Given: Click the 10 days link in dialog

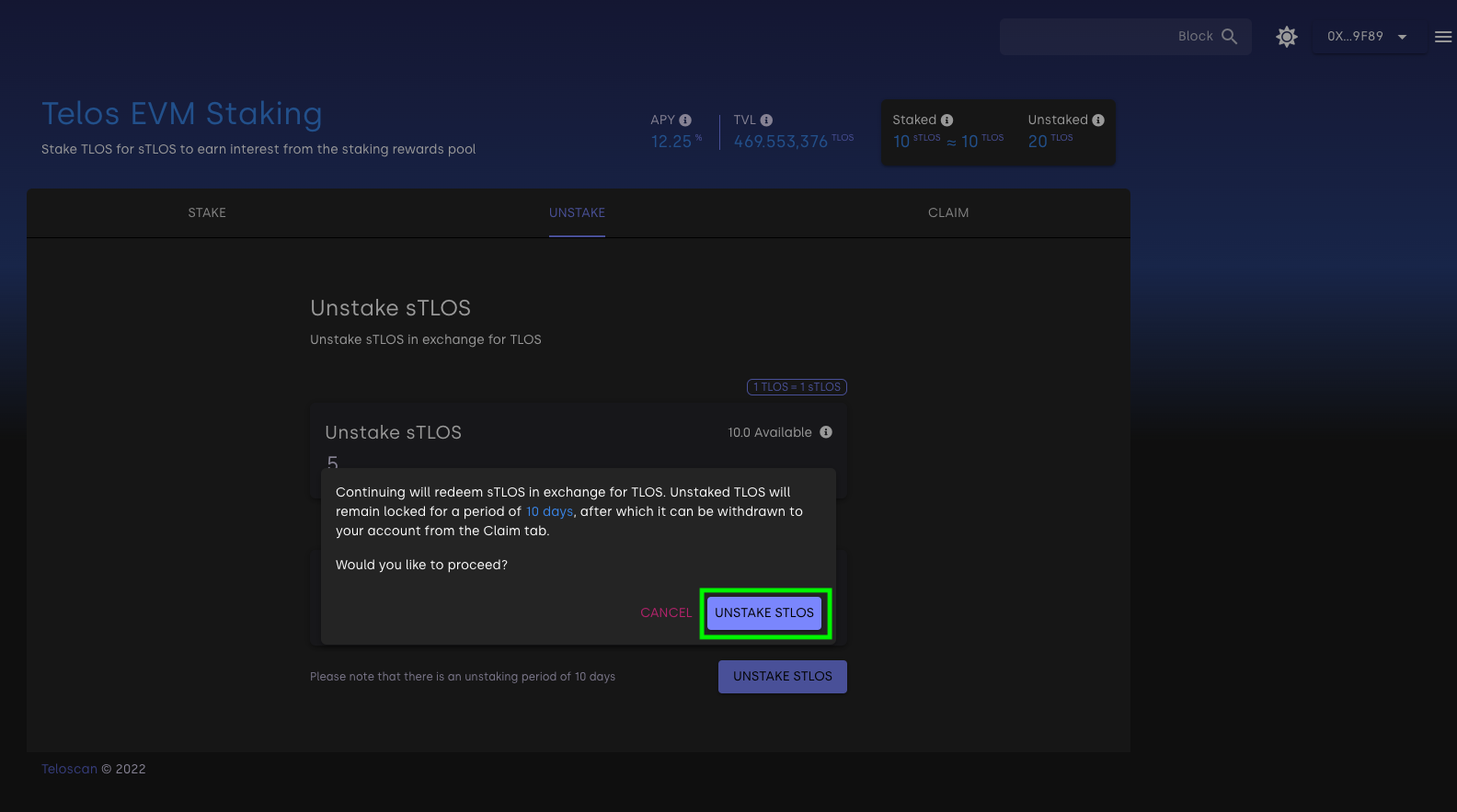Looking at the screenshot, I should (x=549, y=511).
